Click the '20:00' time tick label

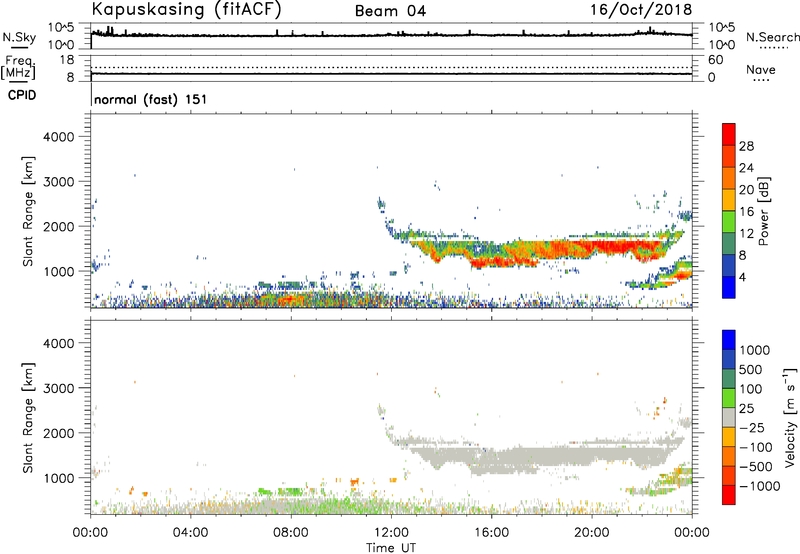591,533
